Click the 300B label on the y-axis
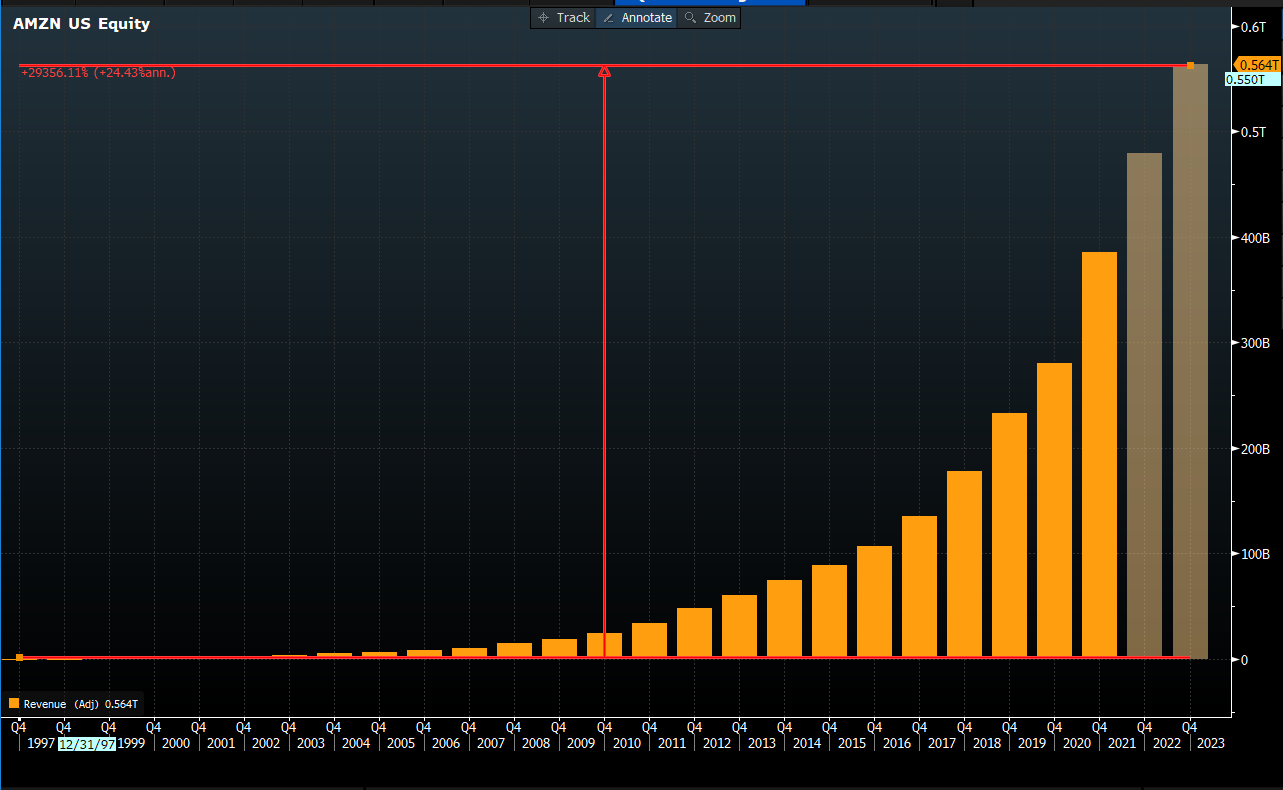This screenshot has height=790, width=1283. click(1255, 343)
